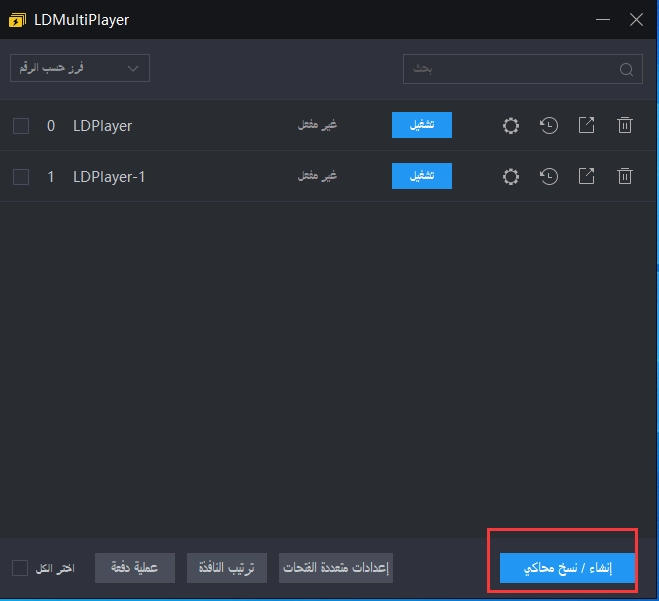Select the LDPlayer-1 instance name text
Viewport: 659px width, 601px height.
pyautogui.click(x=109, y=177)
